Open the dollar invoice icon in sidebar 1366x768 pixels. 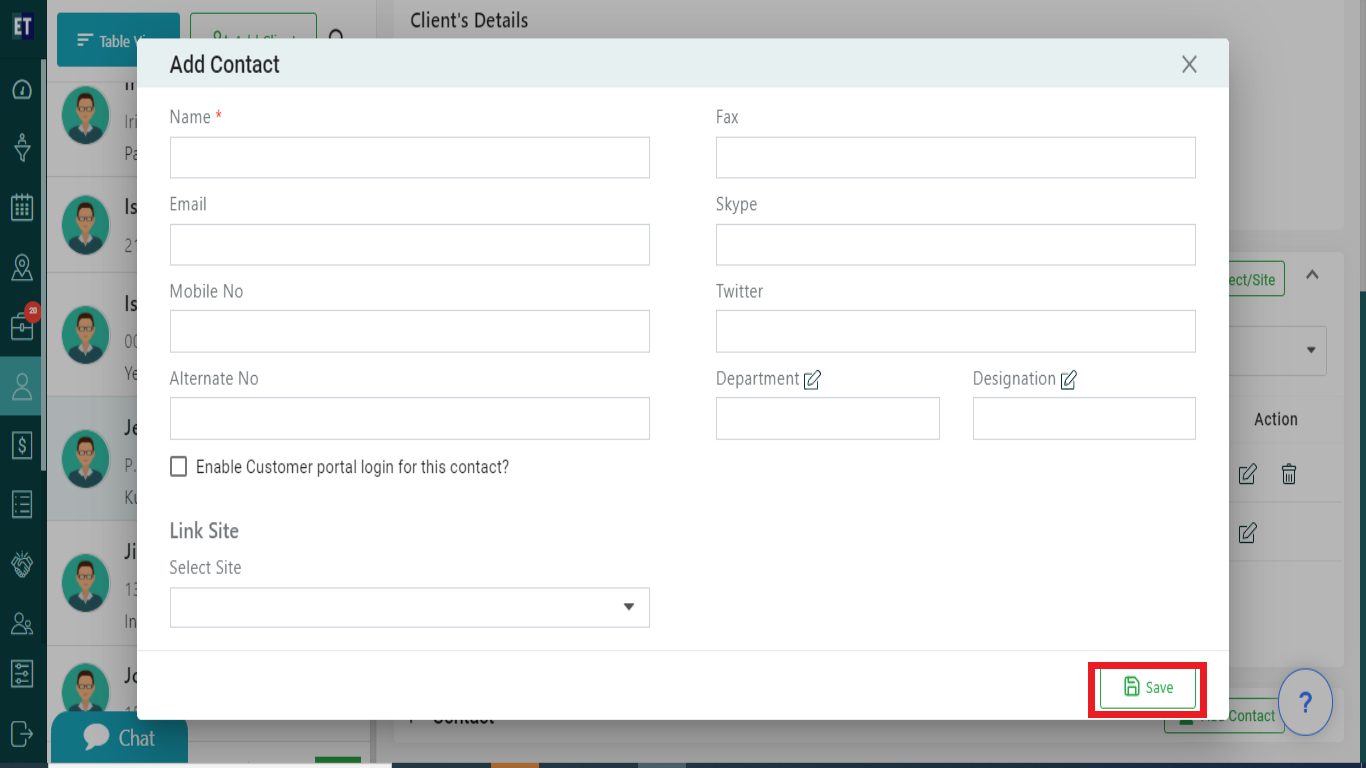point(22,445)
